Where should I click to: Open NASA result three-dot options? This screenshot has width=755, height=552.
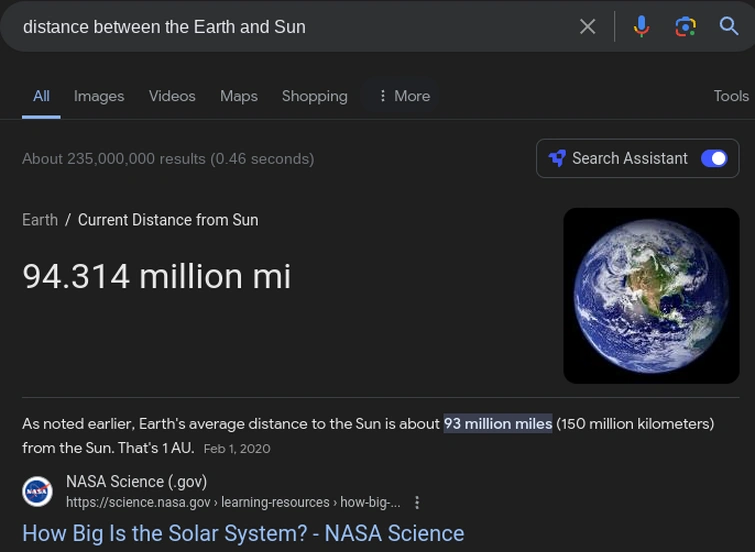pos(417,502)
